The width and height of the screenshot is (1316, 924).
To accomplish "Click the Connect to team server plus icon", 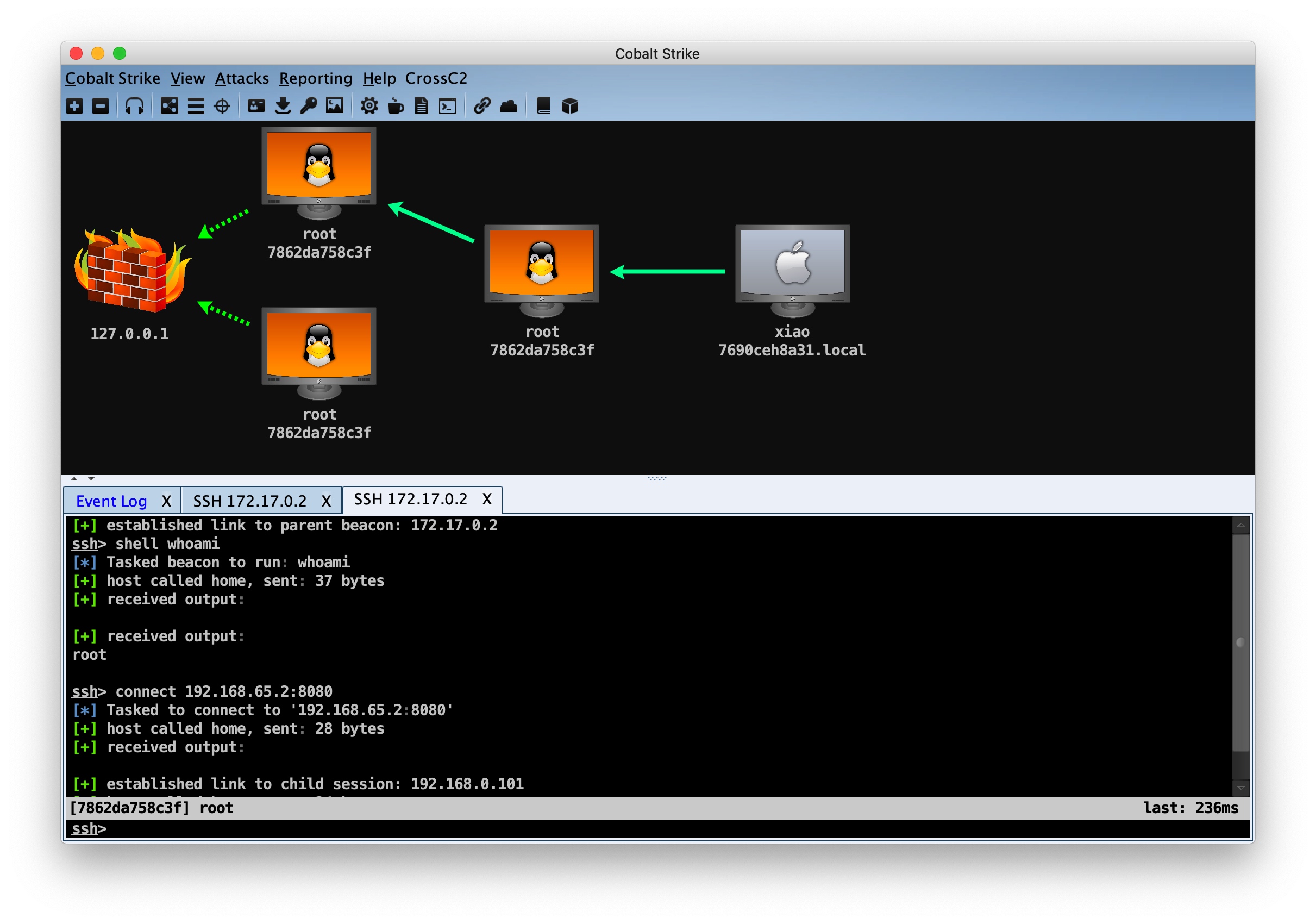I will (74, 106).
